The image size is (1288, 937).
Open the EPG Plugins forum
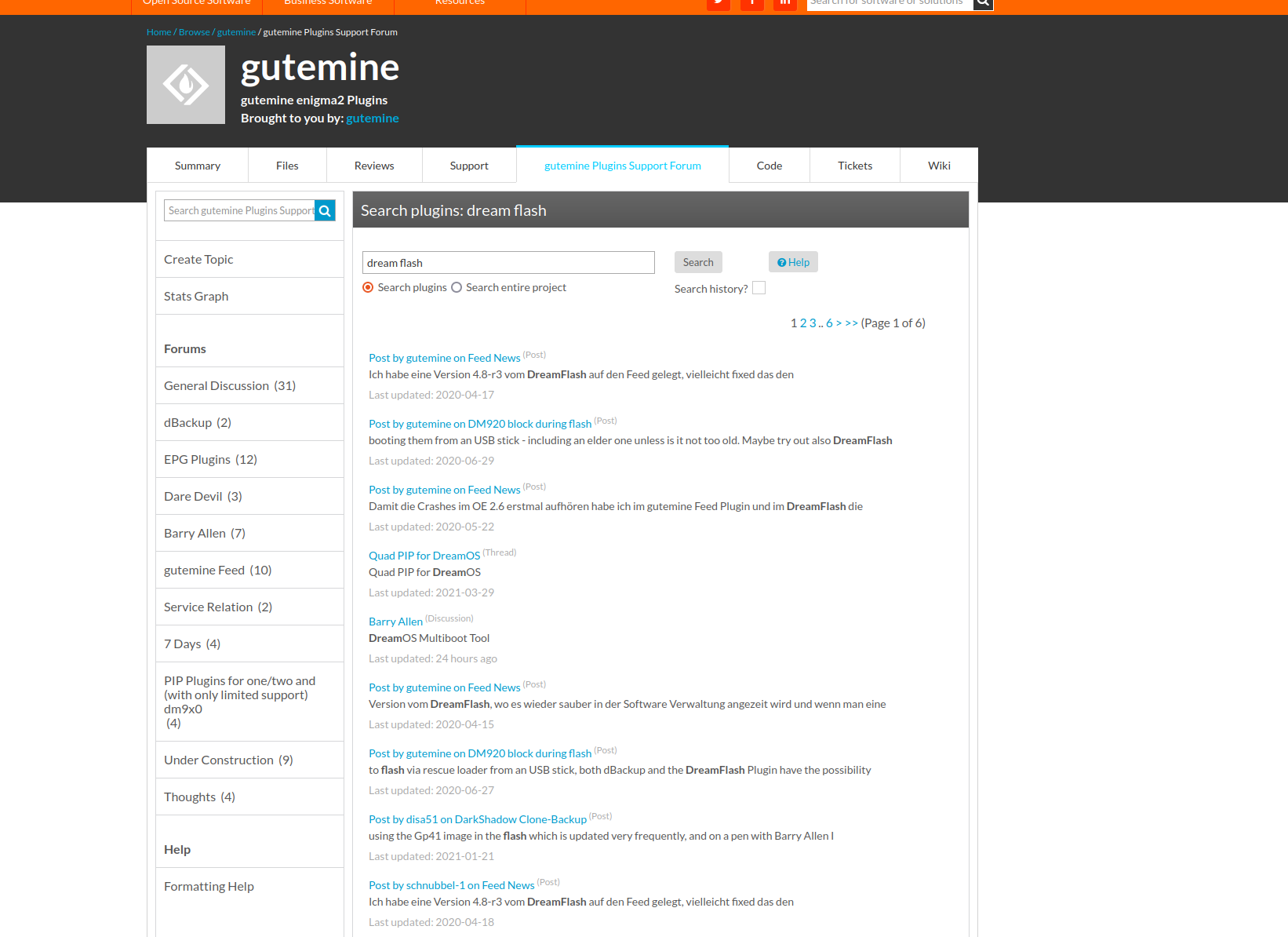coord(210,460)
